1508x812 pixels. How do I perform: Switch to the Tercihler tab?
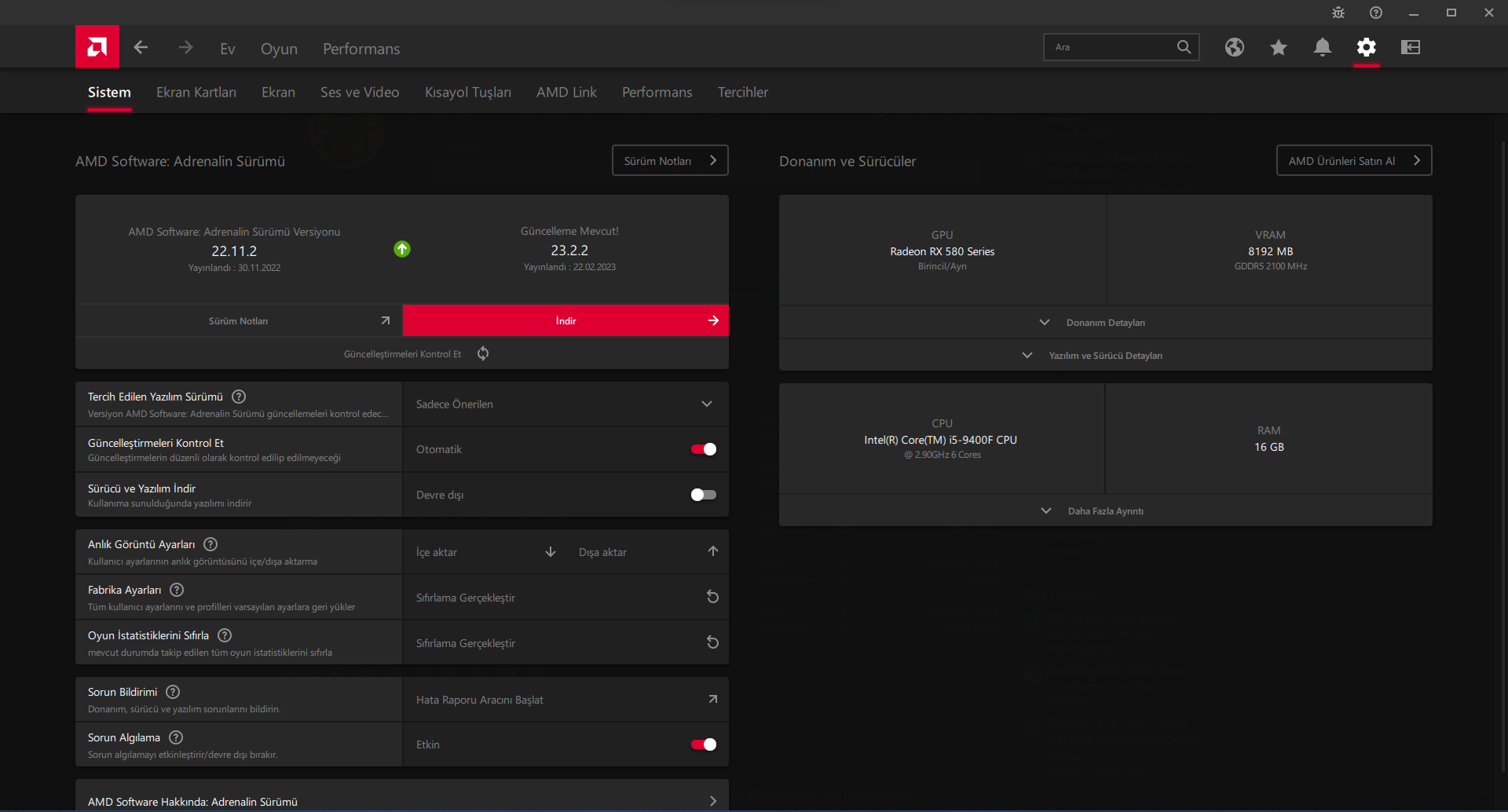743,93
